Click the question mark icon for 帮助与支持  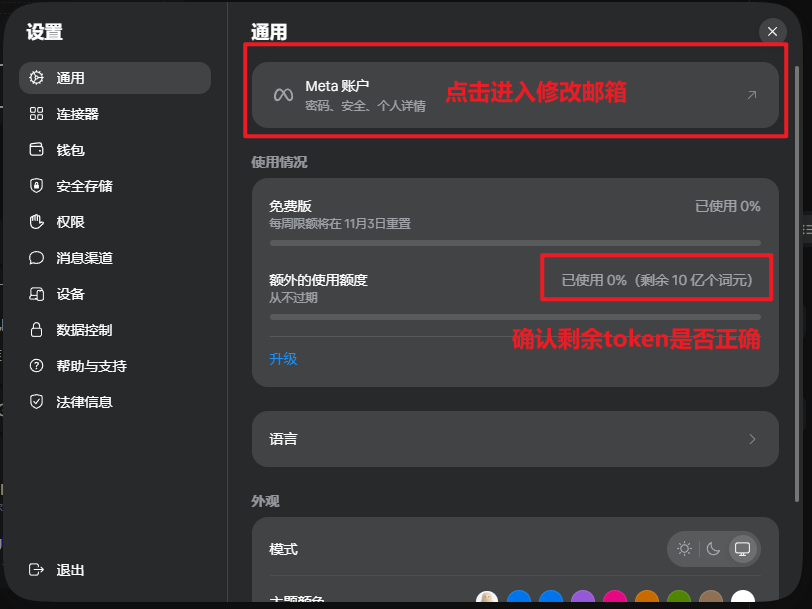[36, 366]
